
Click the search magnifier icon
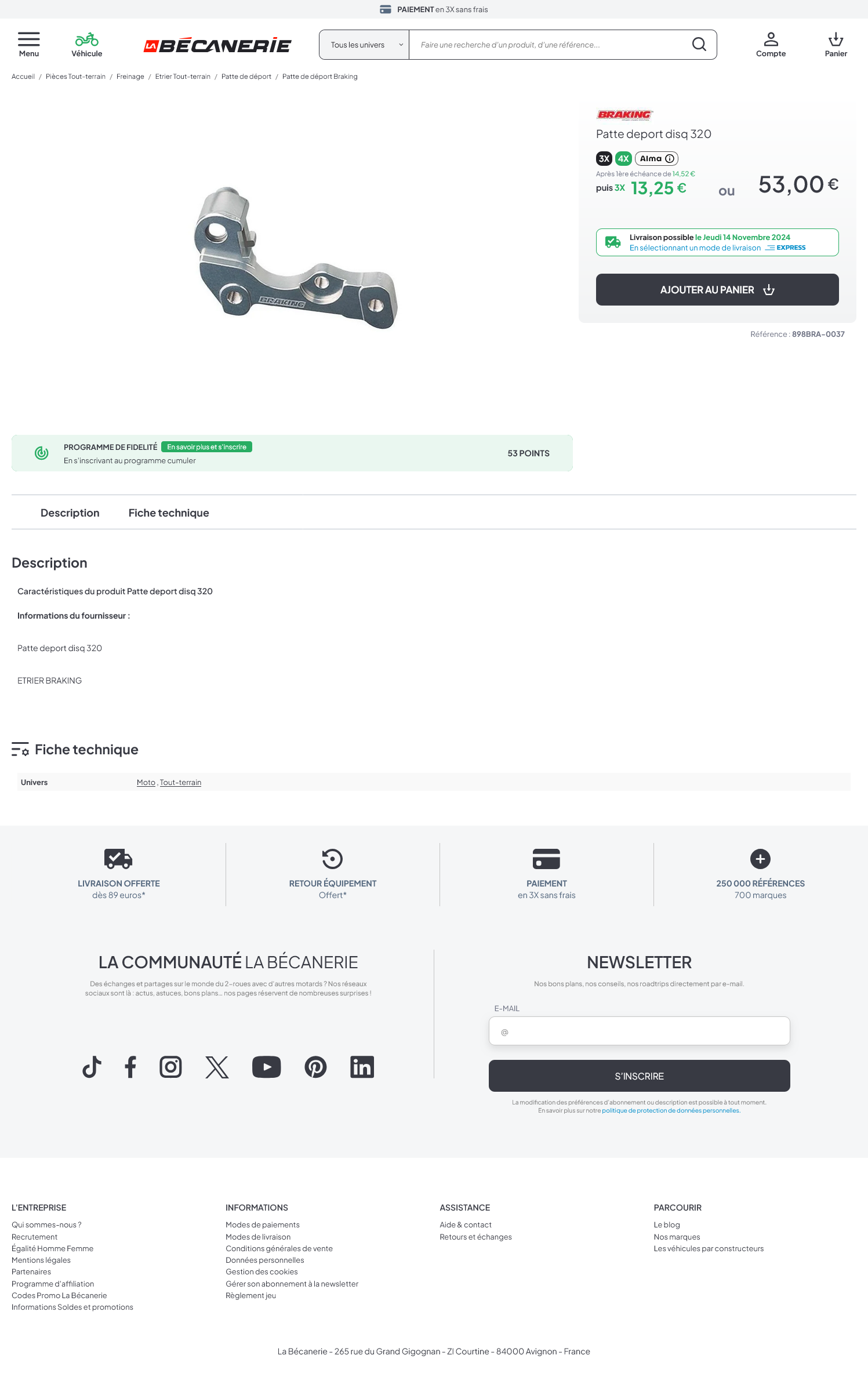point(699,45)
